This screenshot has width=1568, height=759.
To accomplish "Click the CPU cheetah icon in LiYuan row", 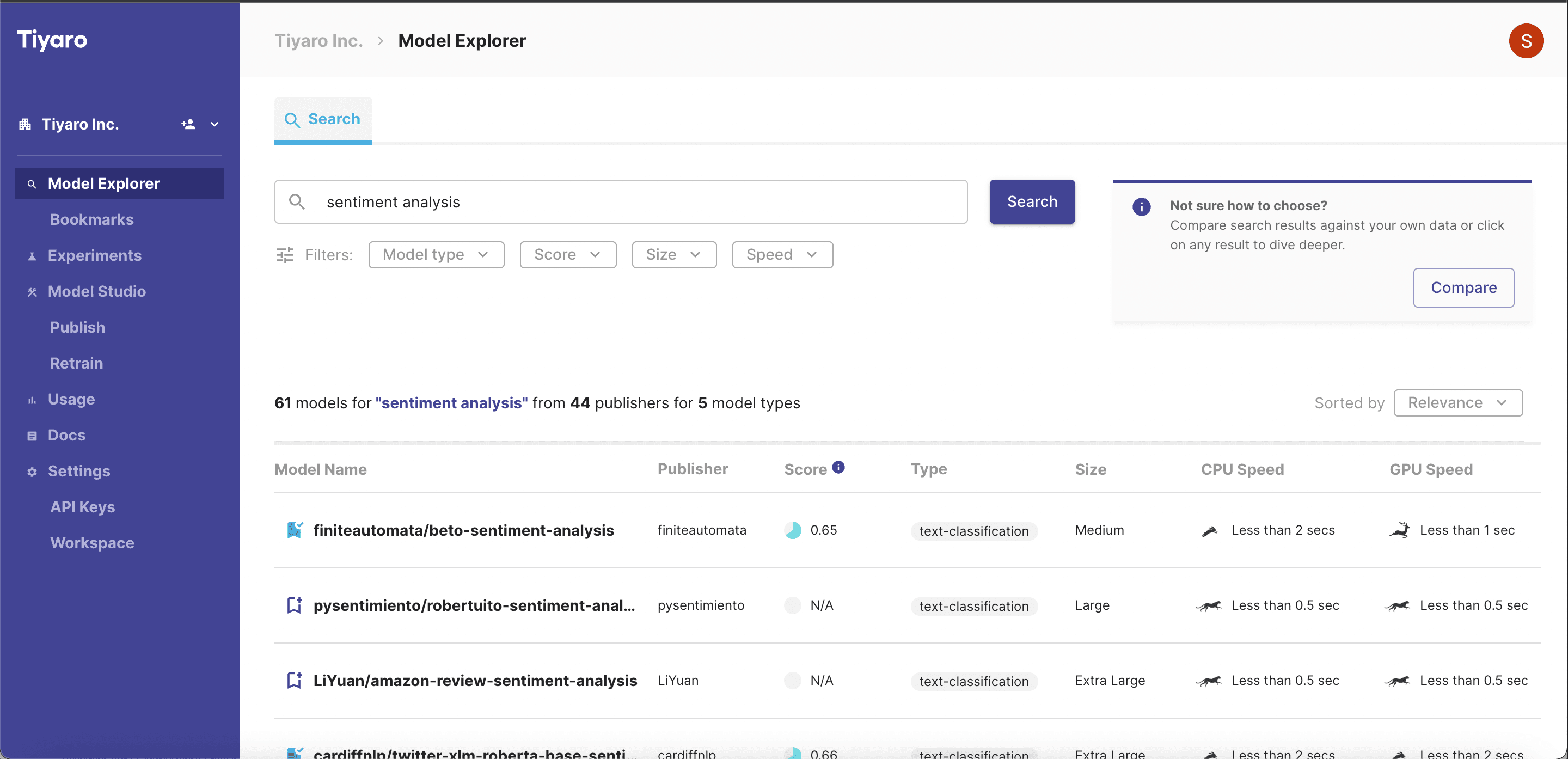I will pos(1208,681).
